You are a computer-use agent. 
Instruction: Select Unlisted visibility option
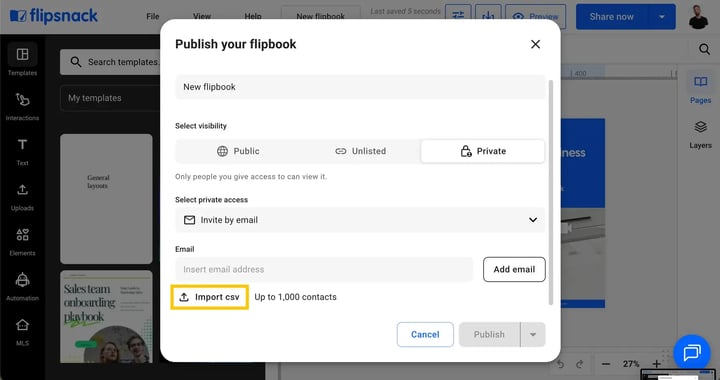(360, 151)
